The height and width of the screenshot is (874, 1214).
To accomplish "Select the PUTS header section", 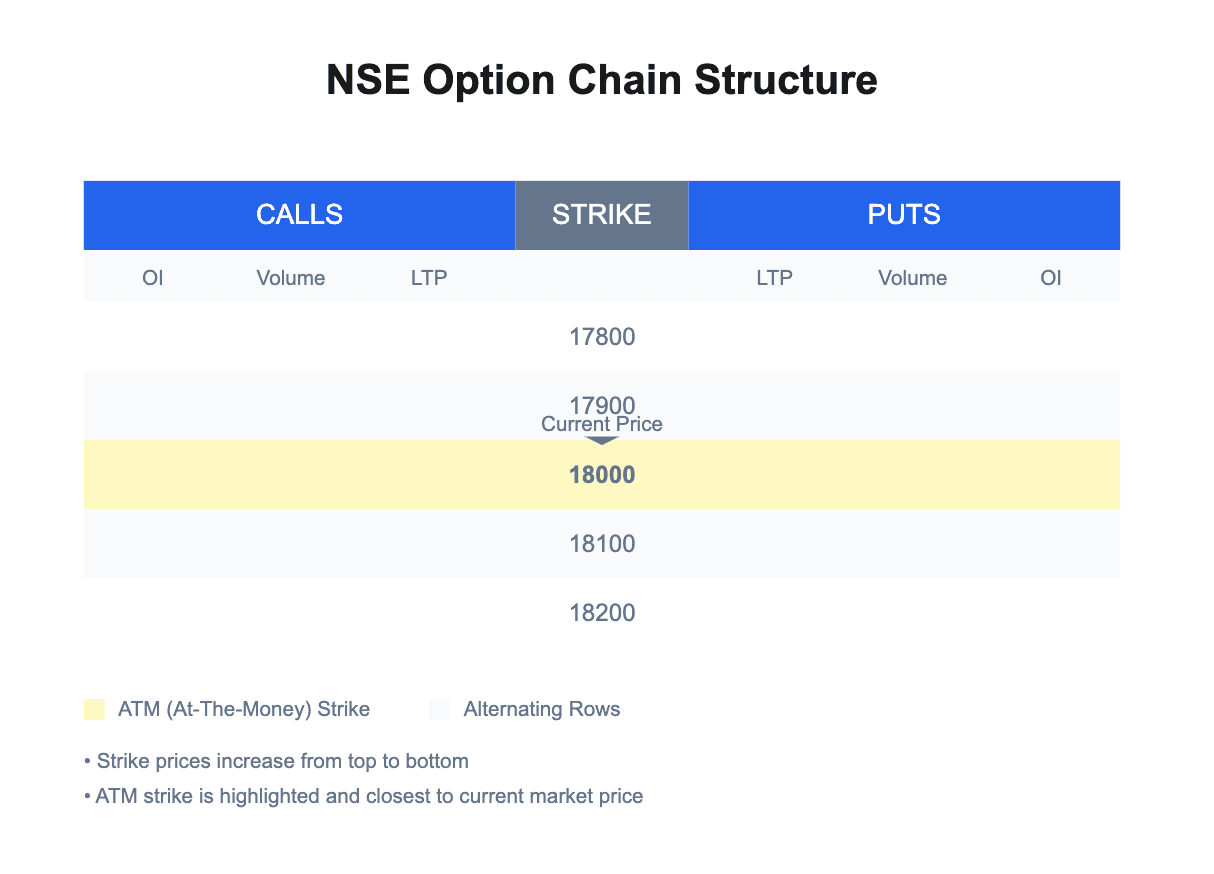I will (904, 215).
